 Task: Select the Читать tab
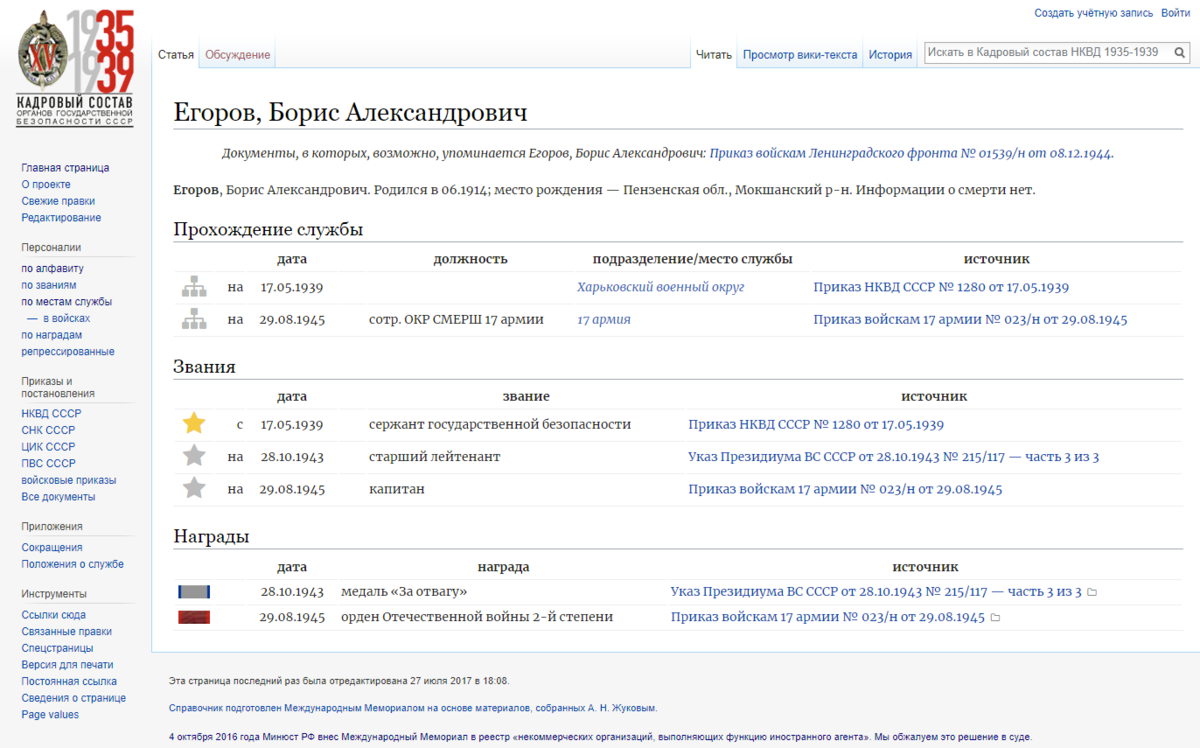714,55
